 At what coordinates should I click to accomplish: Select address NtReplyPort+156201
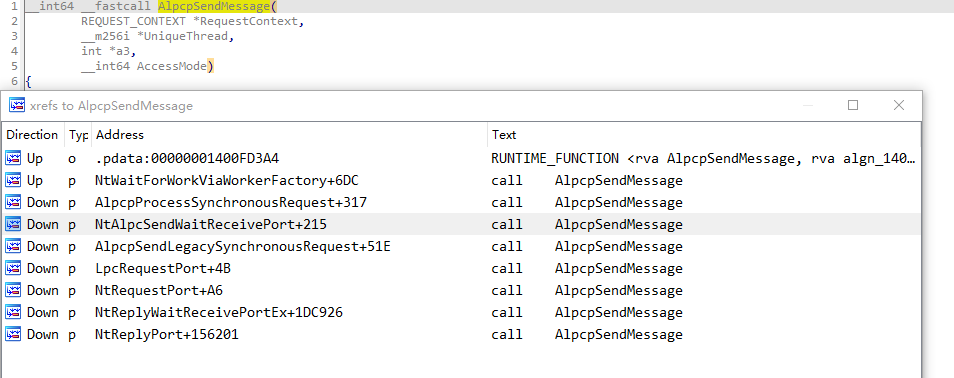tap(167, 334)
